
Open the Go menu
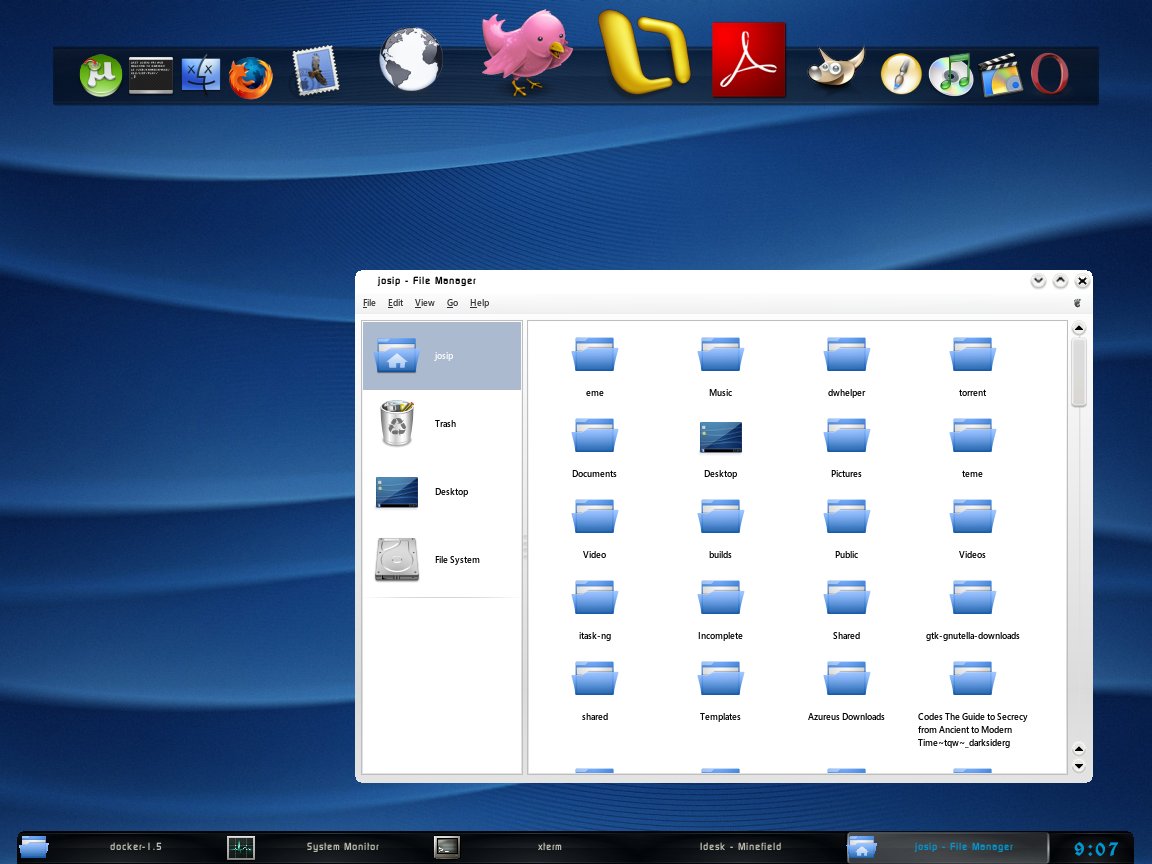[x=453, y=303]
